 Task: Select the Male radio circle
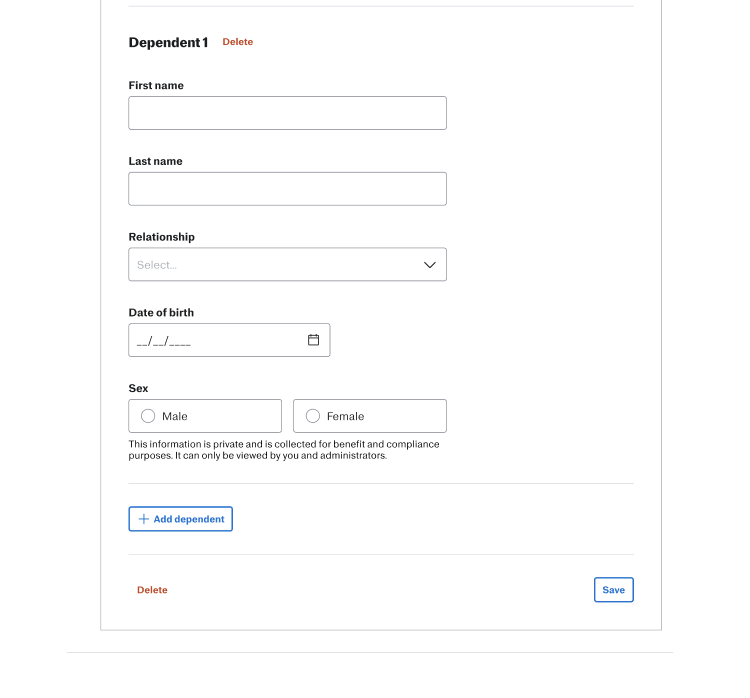tap(148, 416)
